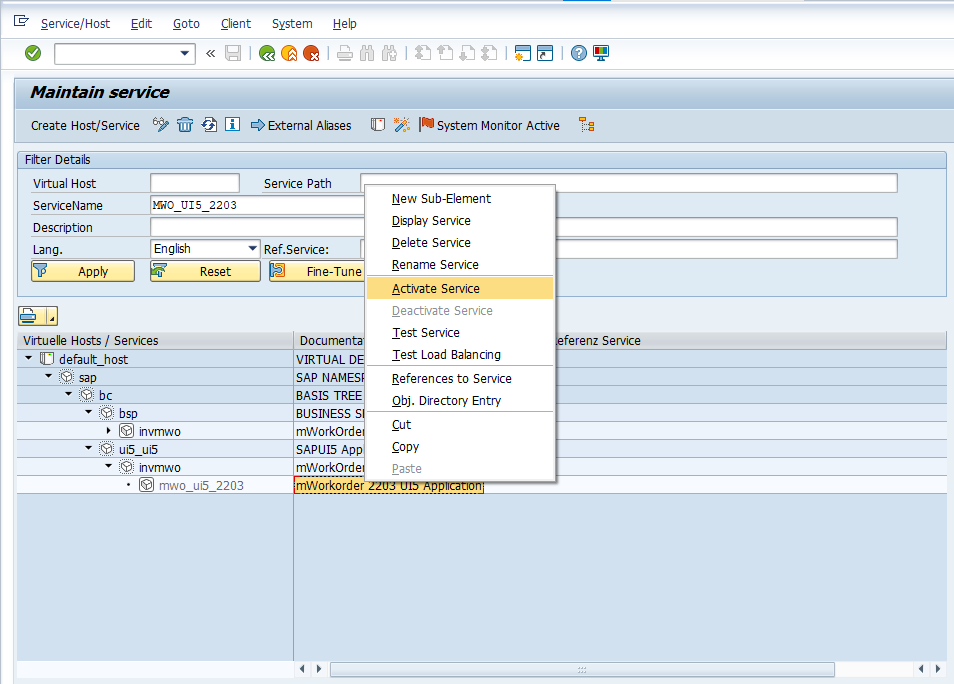Collapse the default_host tree node
This screenshot has width=954, height=684.
coord(29,359)
